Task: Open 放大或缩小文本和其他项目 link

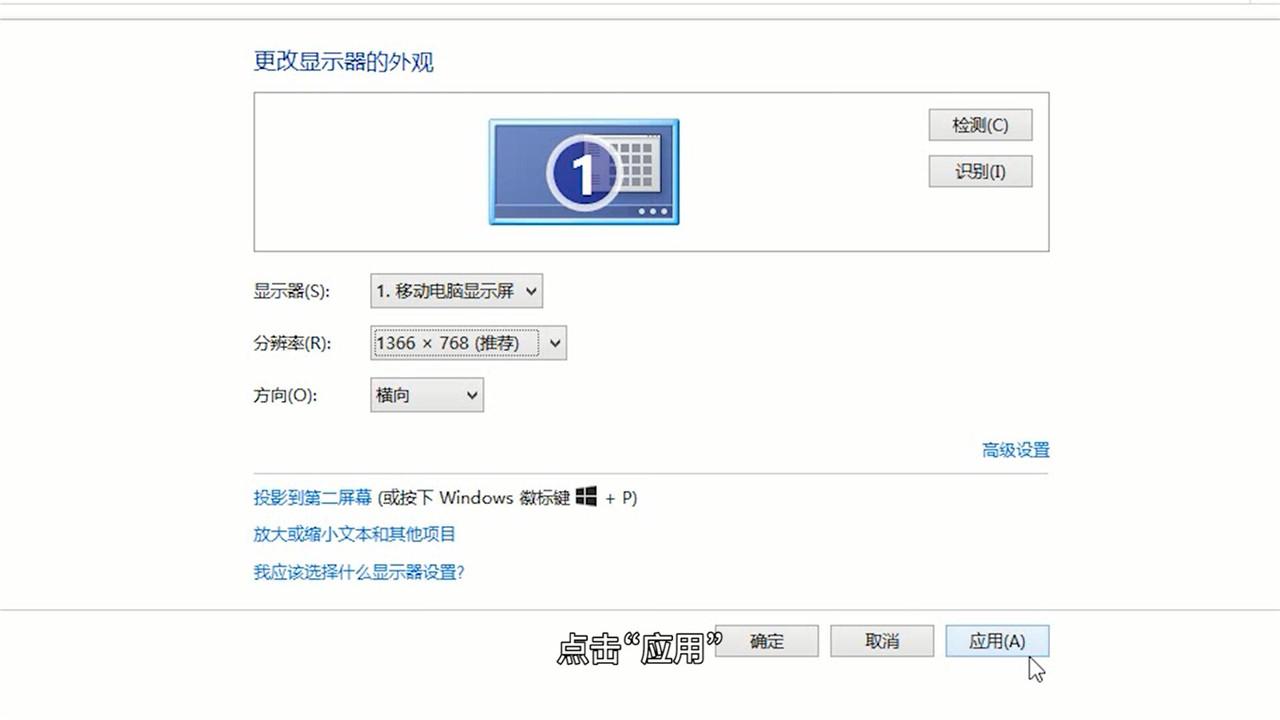Action: click(353, 534)
